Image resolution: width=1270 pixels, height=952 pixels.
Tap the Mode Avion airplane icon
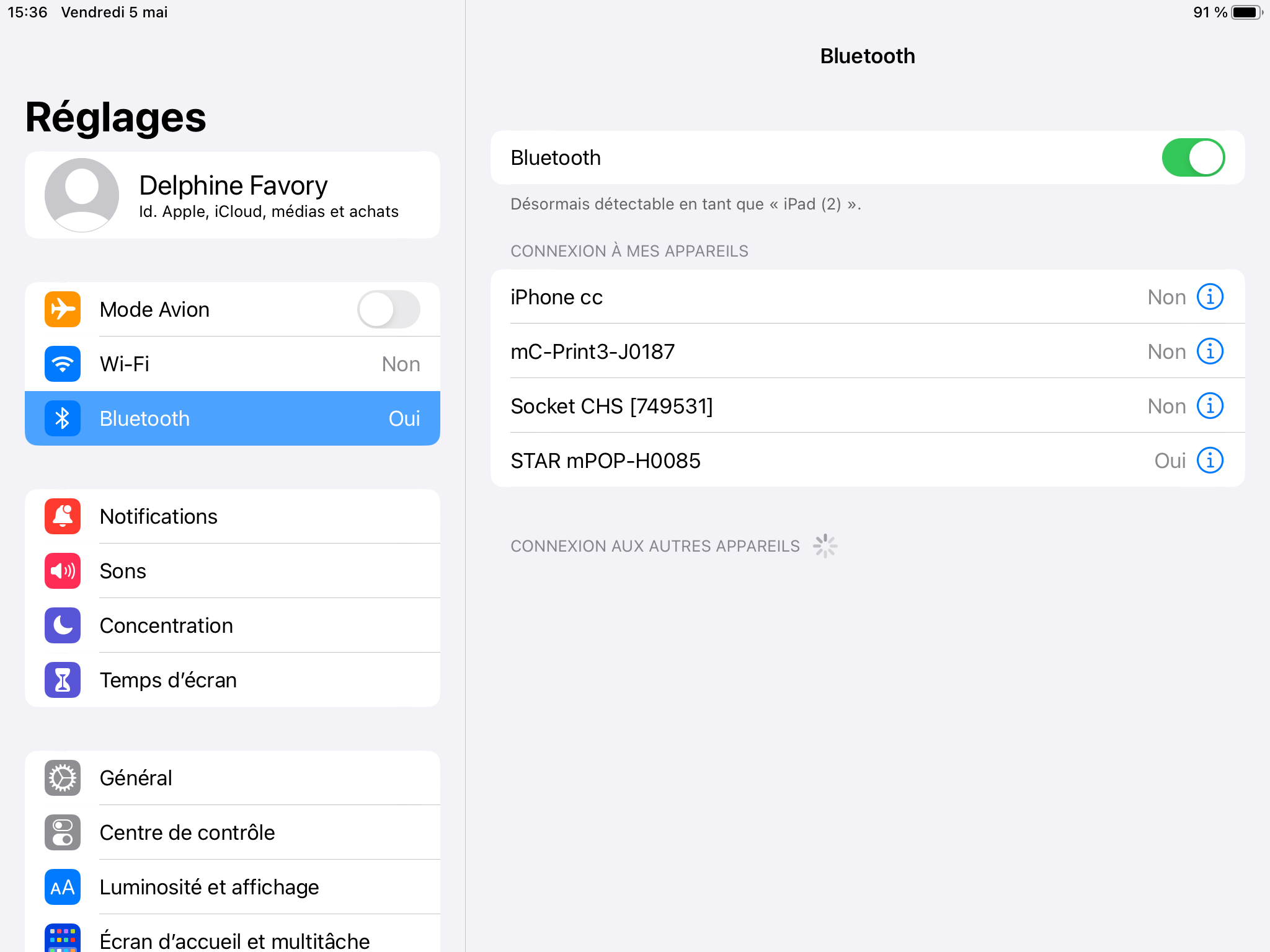click(x=63, y=309)
